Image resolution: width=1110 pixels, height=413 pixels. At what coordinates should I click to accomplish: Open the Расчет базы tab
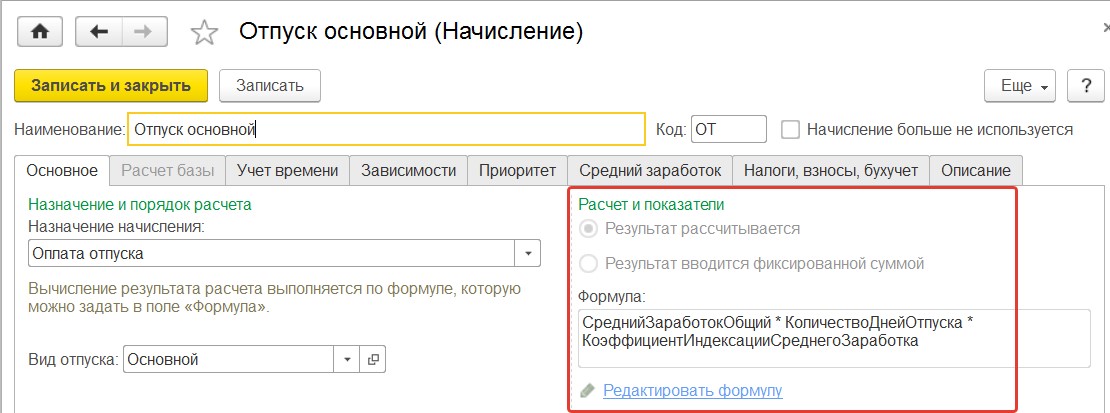pyautogui.click(x=167, y=170)
